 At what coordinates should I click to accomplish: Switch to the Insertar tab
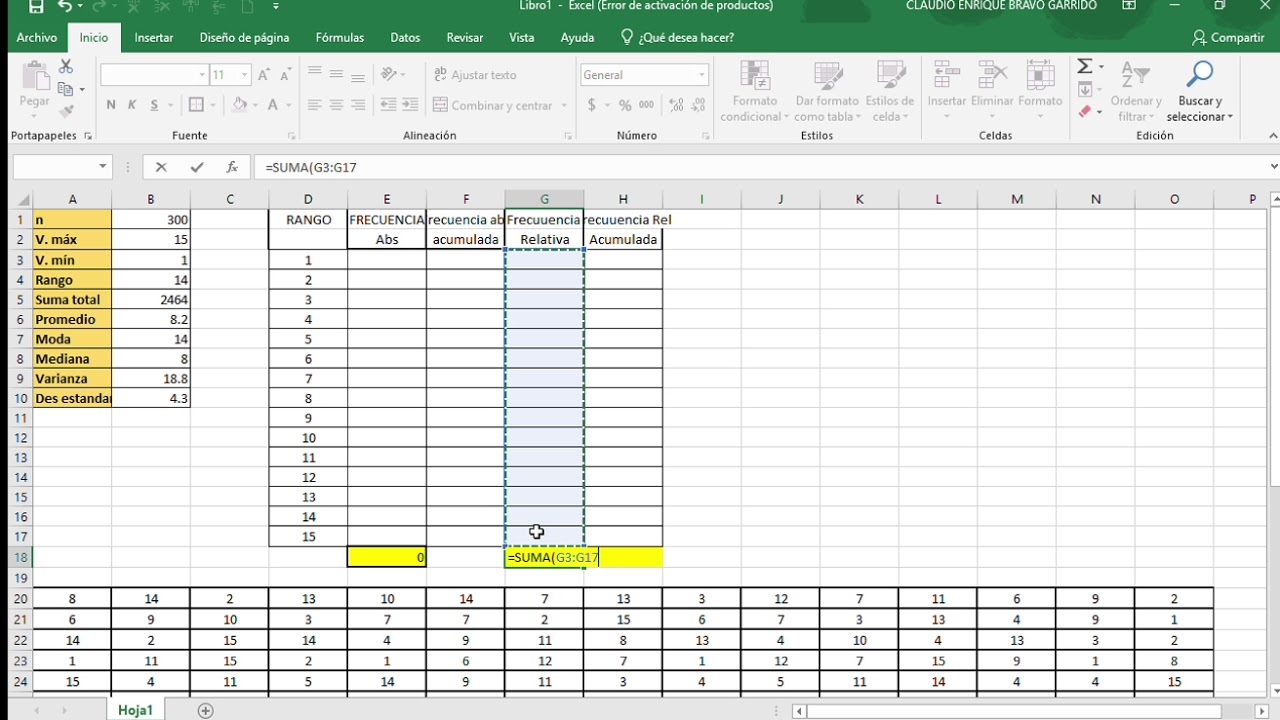[154, 38]
